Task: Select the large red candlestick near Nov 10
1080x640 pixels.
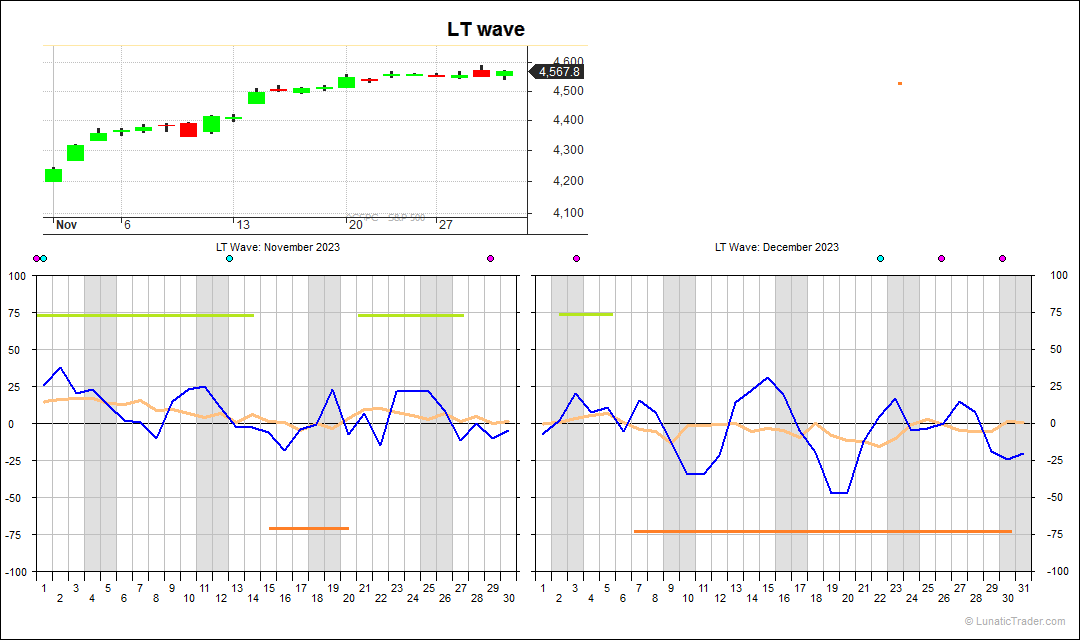Action: coord(188,130)
